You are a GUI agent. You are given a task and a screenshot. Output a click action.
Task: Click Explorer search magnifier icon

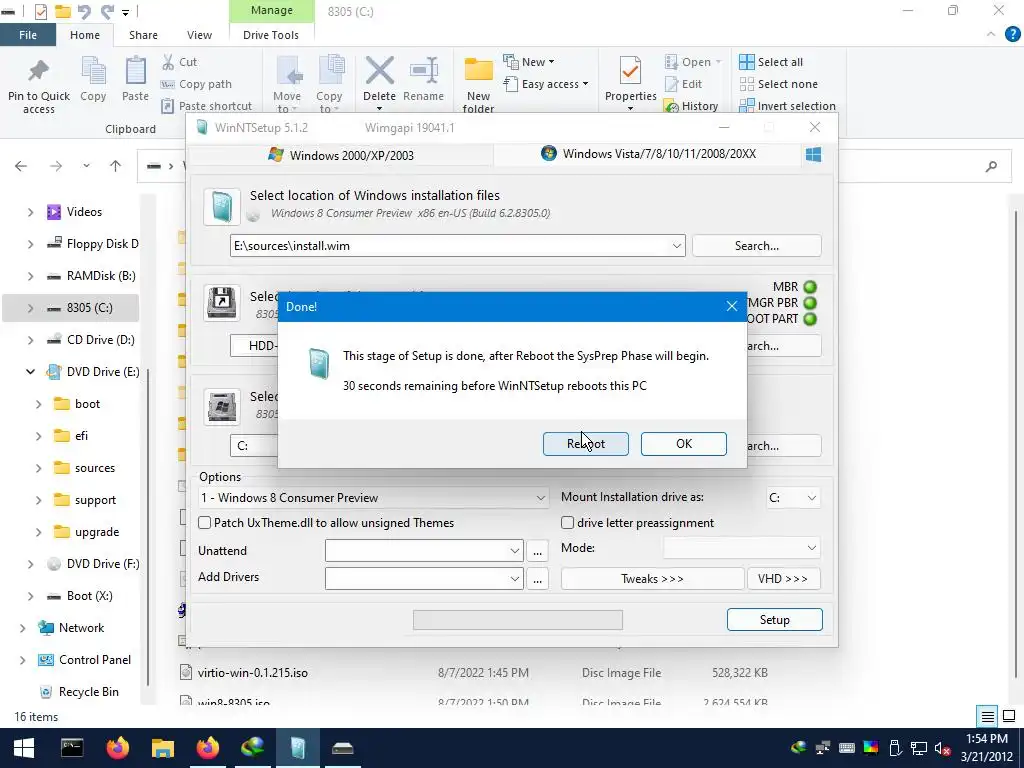click(991, 167)
